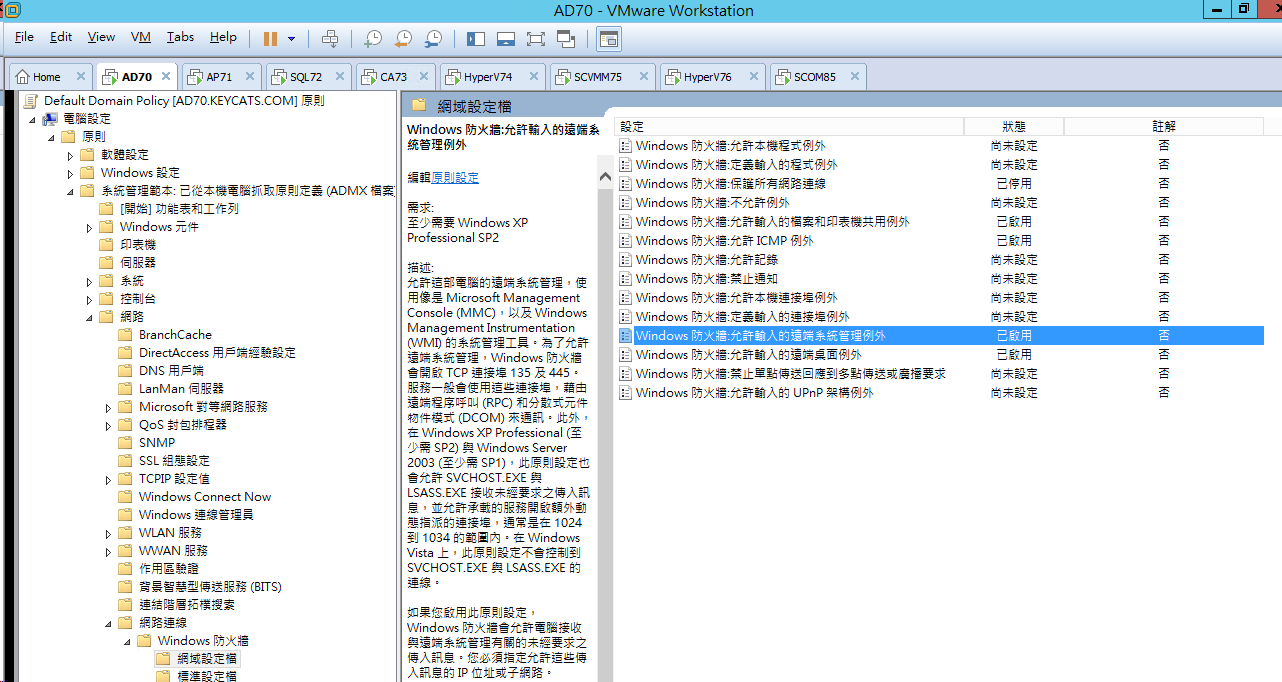
Task: Revert to snapshot using the clock-arrow icon
Action: [x=403, y=39]
